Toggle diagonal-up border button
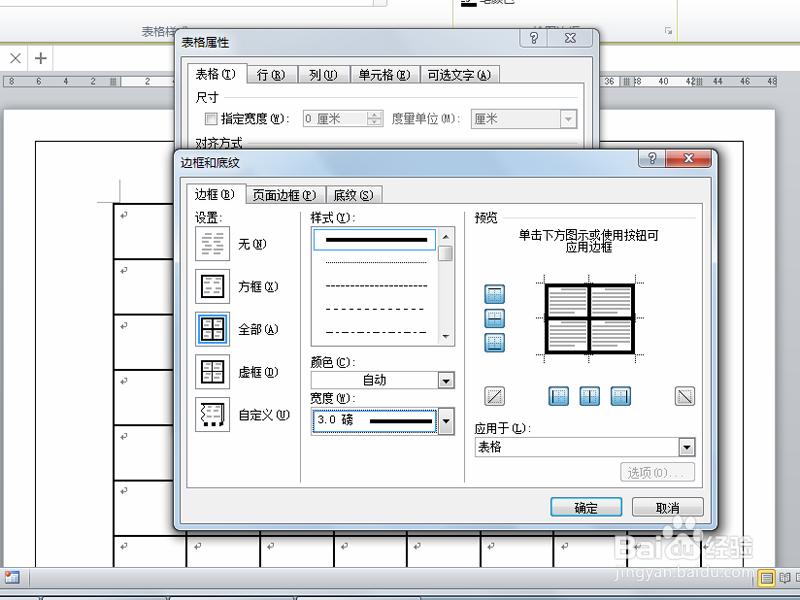The image size is (800, 600). 494,396
